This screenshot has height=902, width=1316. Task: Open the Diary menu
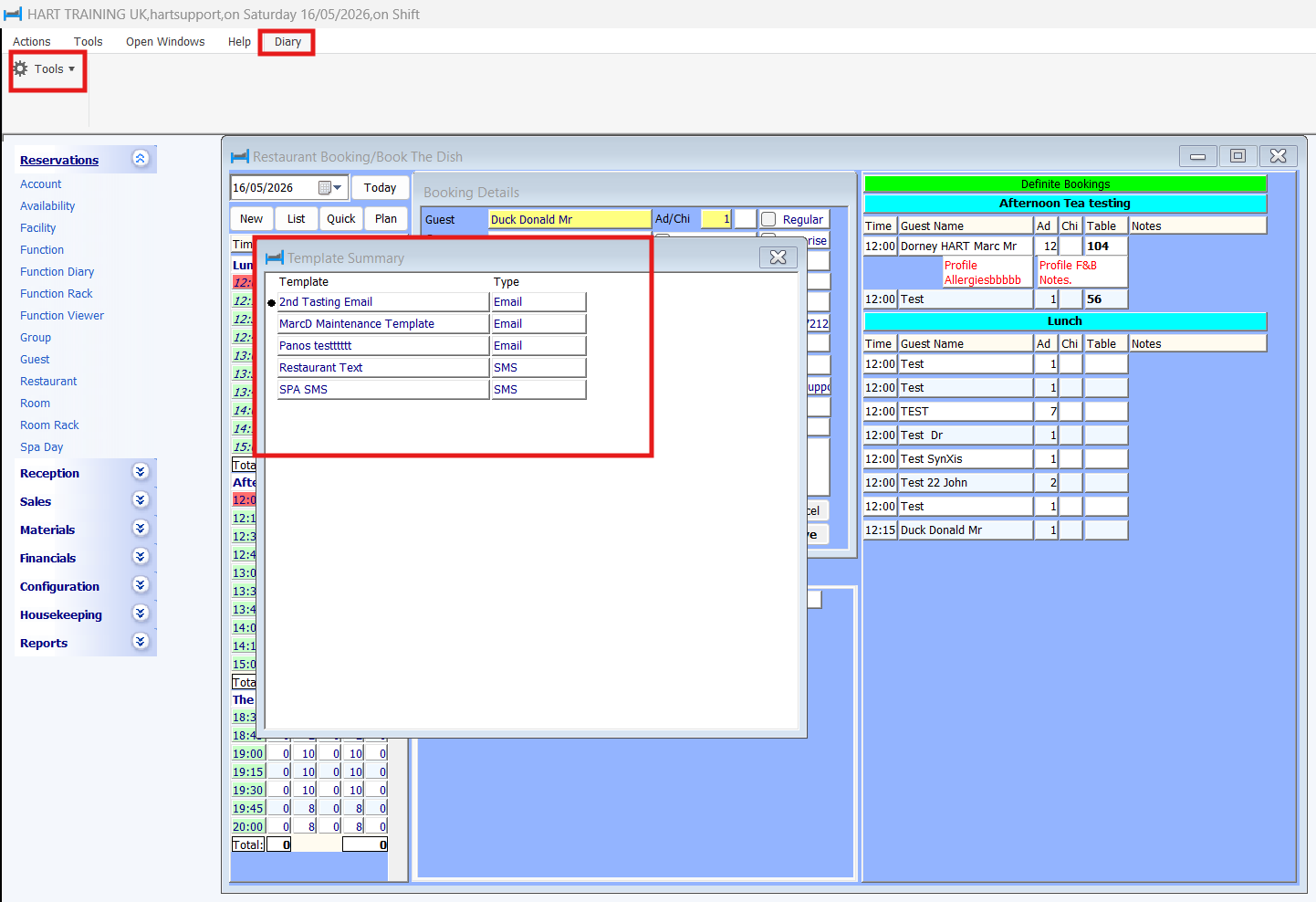(x=287, y=42)
